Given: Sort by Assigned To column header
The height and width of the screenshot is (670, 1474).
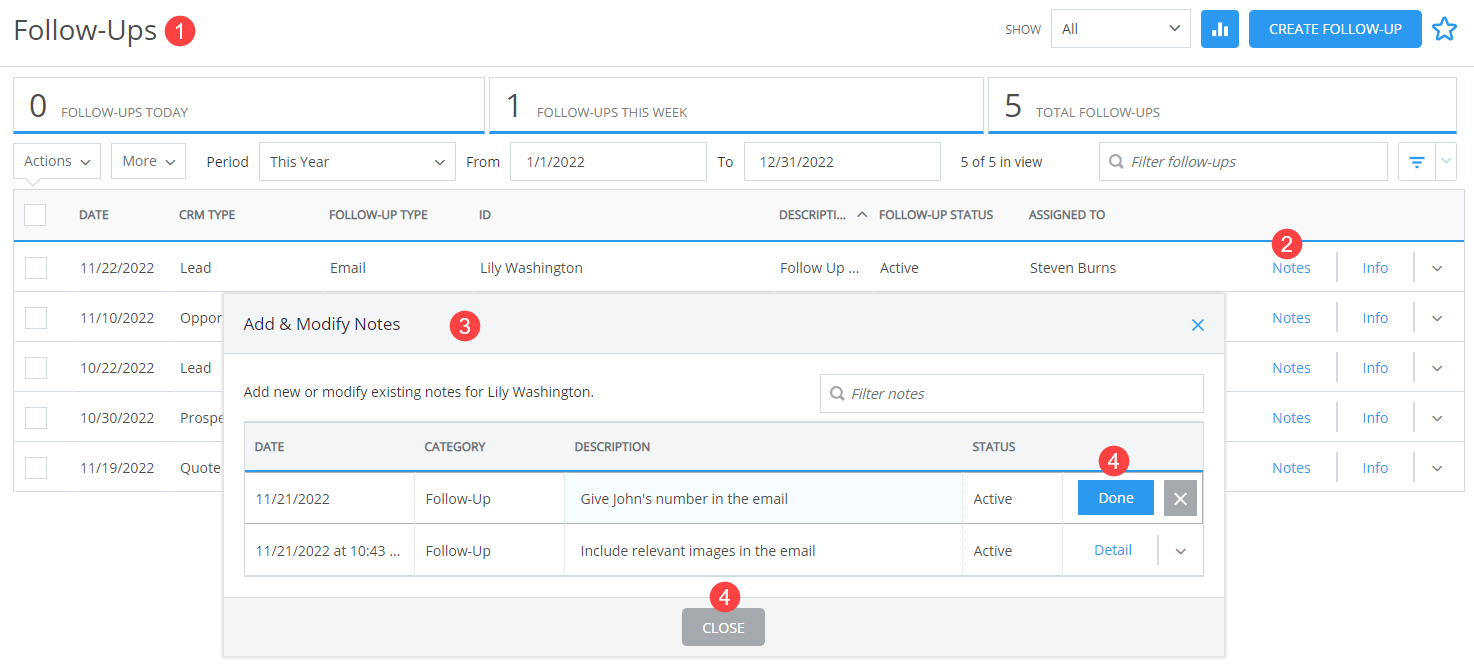Looking at the screenshot, I should pyautogui.click(x=1067, y=215).
